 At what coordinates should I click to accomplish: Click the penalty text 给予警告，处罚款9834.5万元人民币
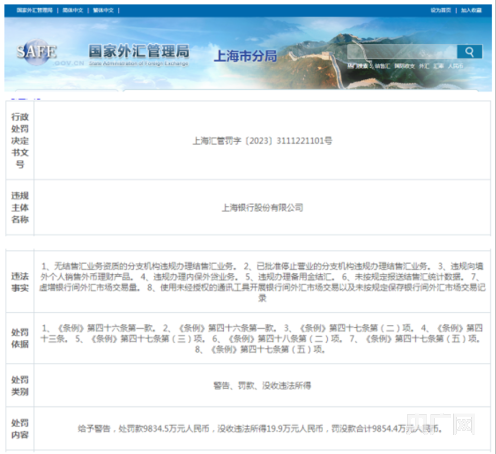[x=144, y=428]
